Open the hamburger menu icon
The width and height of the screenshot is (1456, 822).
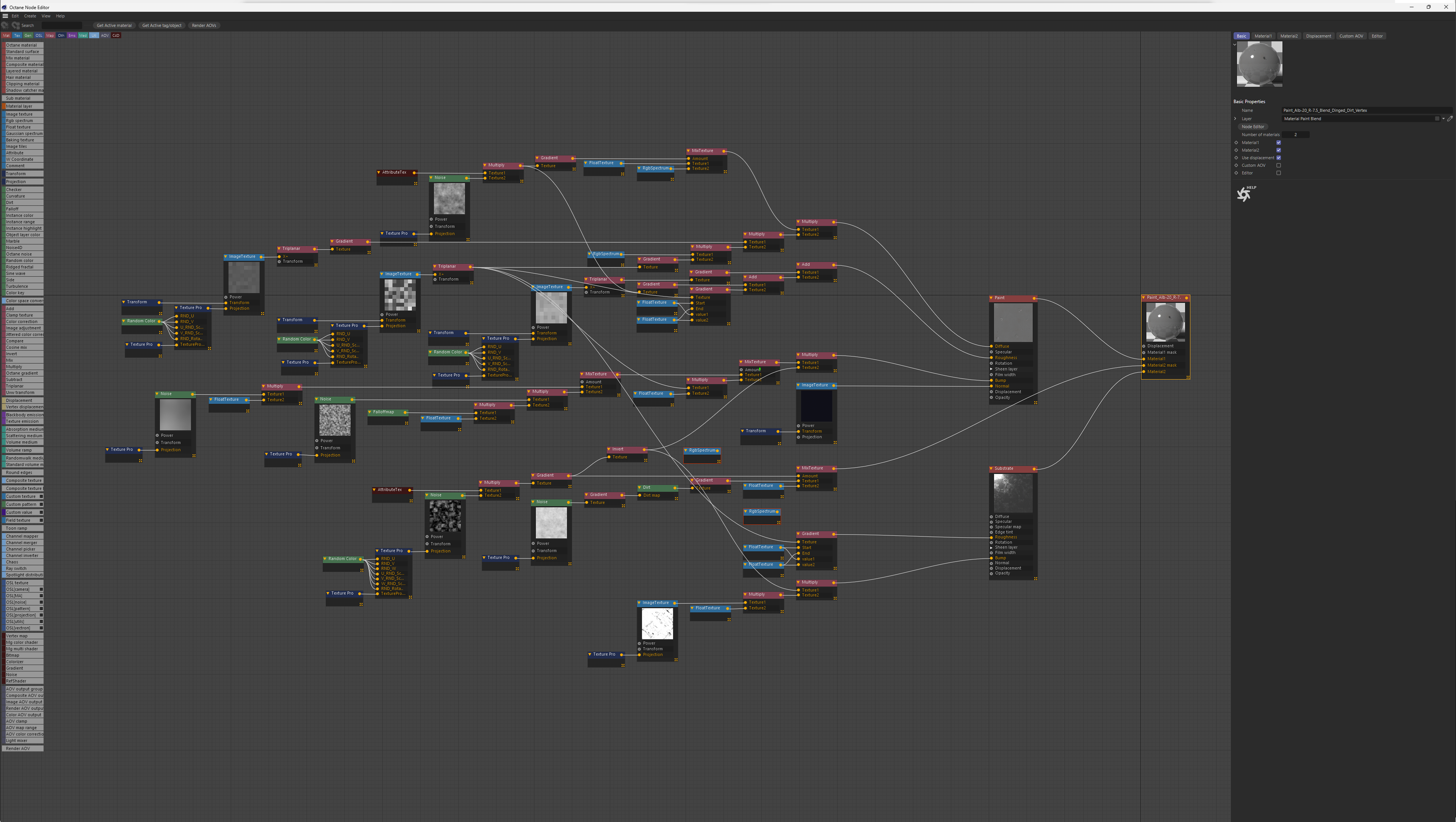(x=5, y=16)
